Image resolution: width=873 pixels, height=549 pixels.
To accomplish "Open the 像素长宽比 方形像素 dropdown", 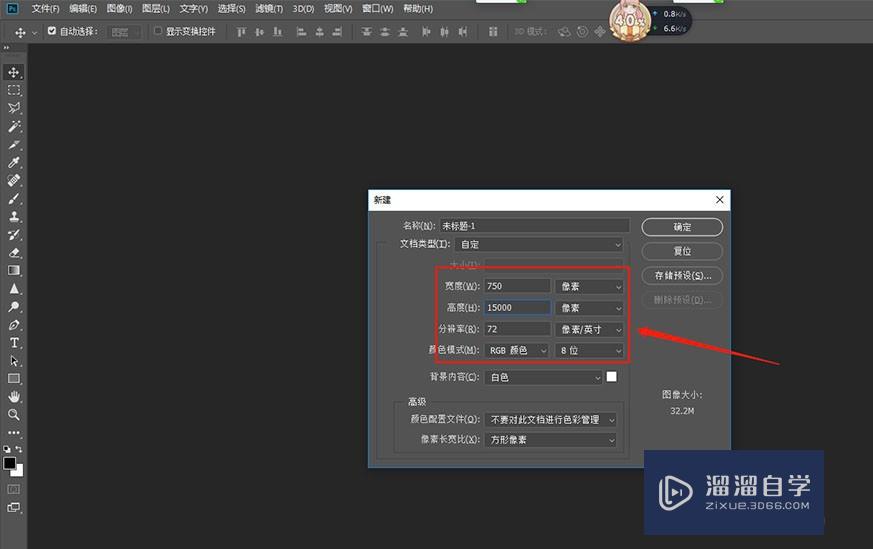I will [551, 440].
